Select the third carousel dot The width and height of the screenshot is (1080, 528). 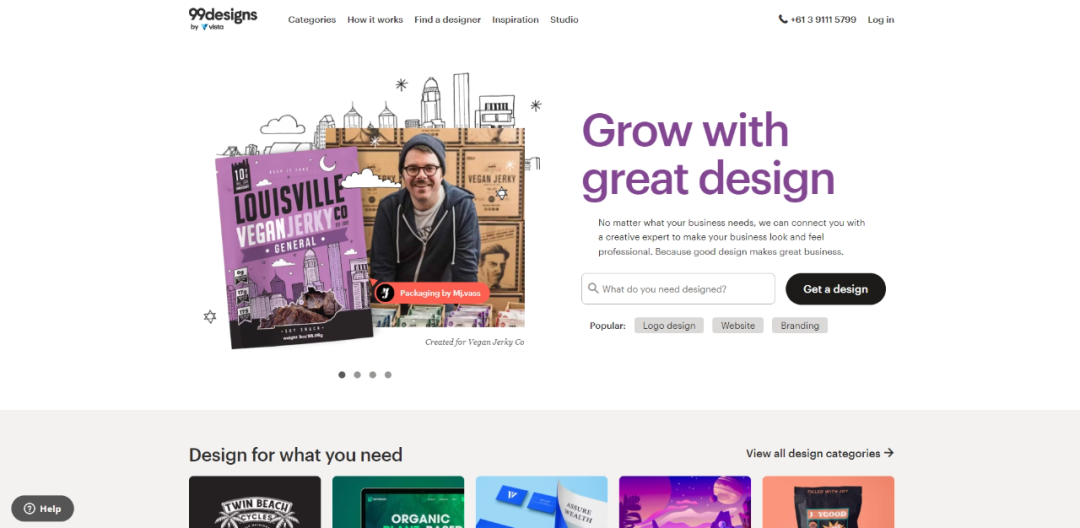373,374
